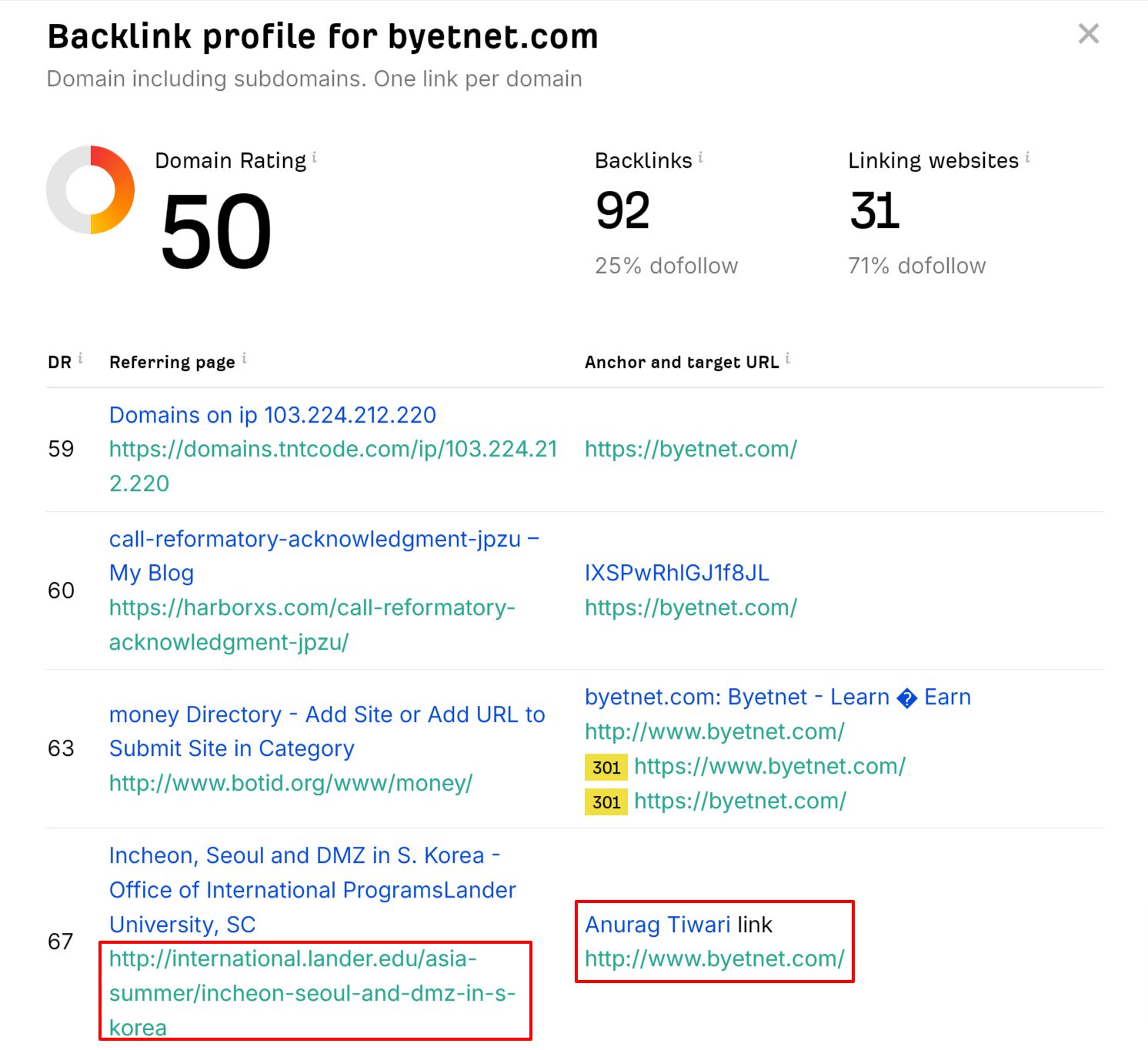
Task: Open the redirect target https://www.byetnet.com/
Action: 770,766
